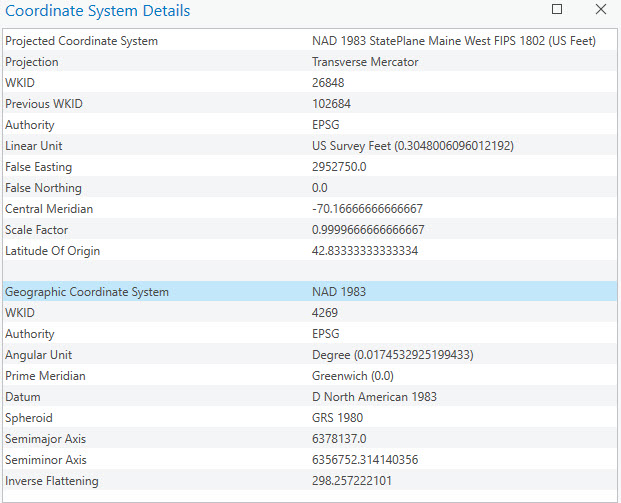Click the Transverse Mercator projection value
Image resolution: width=621 pixels, height=503 pixels.
(365, 62)
